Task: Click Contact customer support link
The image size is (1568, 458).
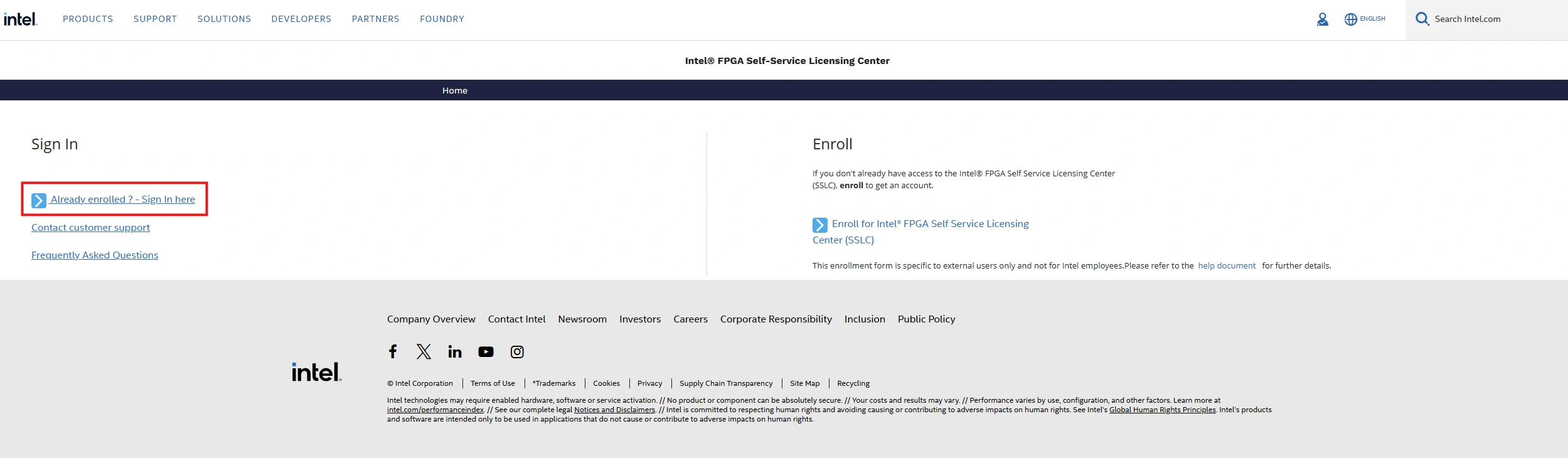Action: [x=90, y=228]
